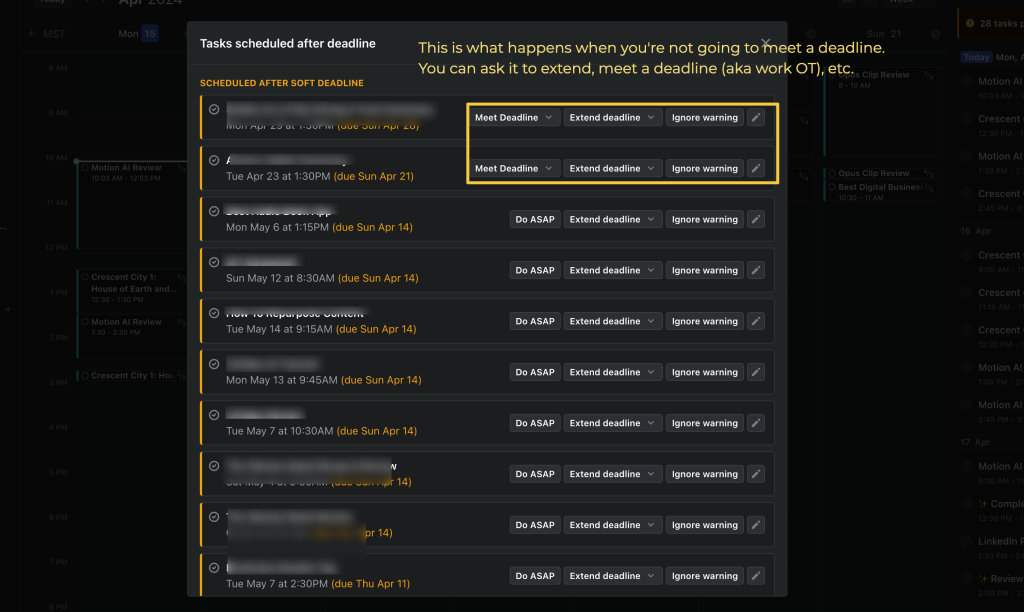Open the edit pencil for Sun May 12 task
Image resolution: width=1024 pixels, height=612 pixels.
point(756,270)
